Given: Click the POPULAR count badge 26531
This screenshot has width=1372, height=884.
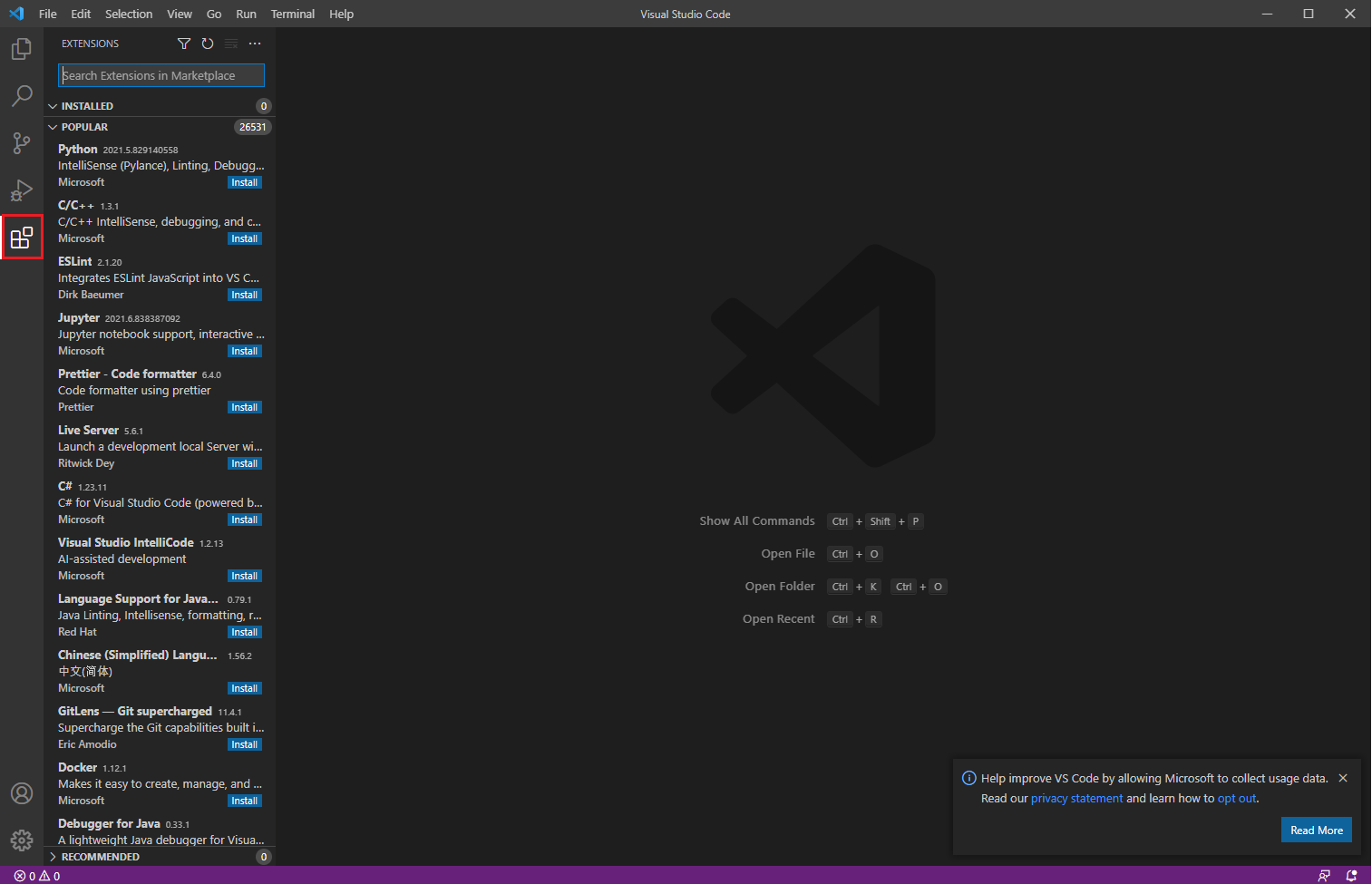Looking at the screenshot, I should click(253, 127).
